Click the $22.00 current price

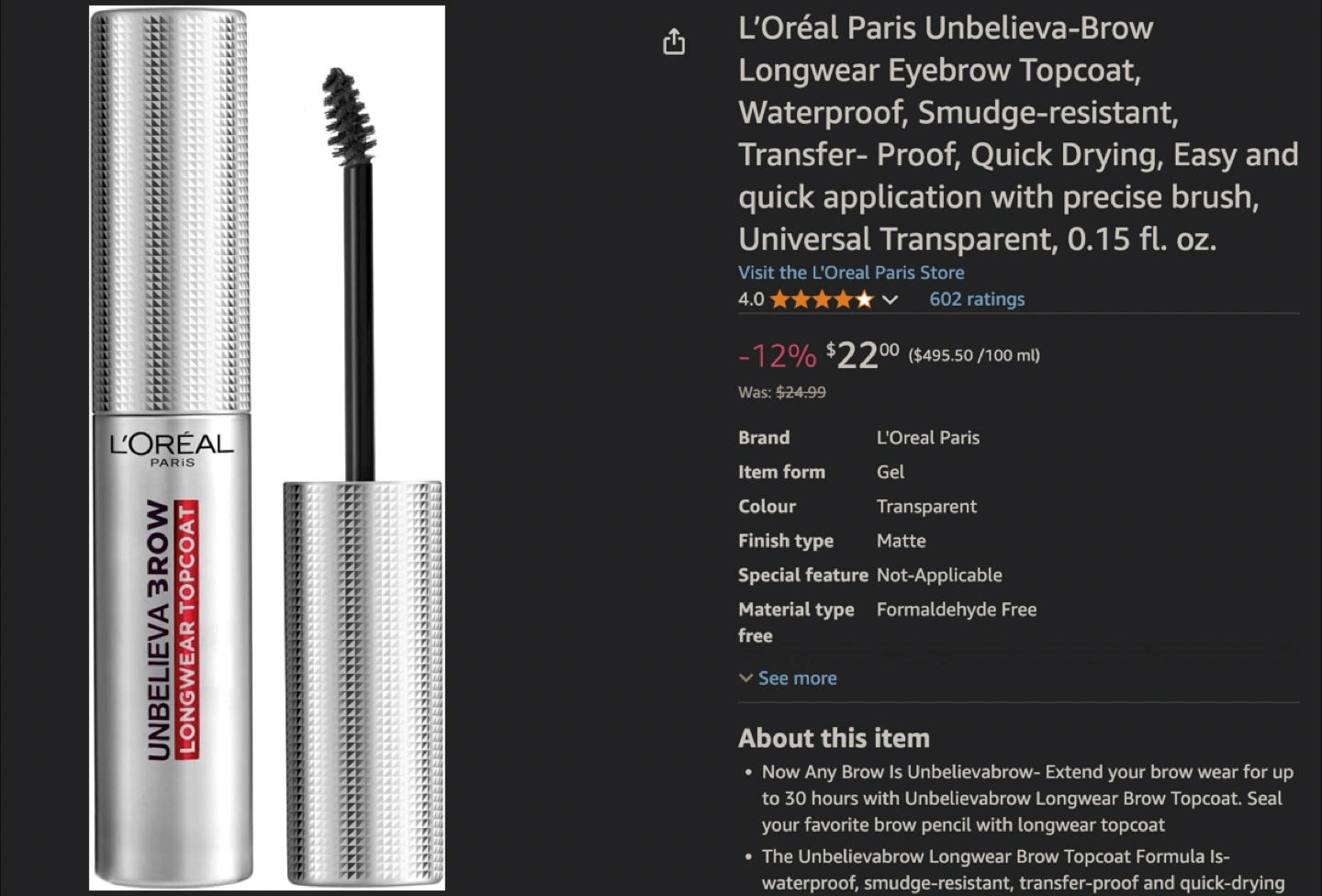coord(863,354)
